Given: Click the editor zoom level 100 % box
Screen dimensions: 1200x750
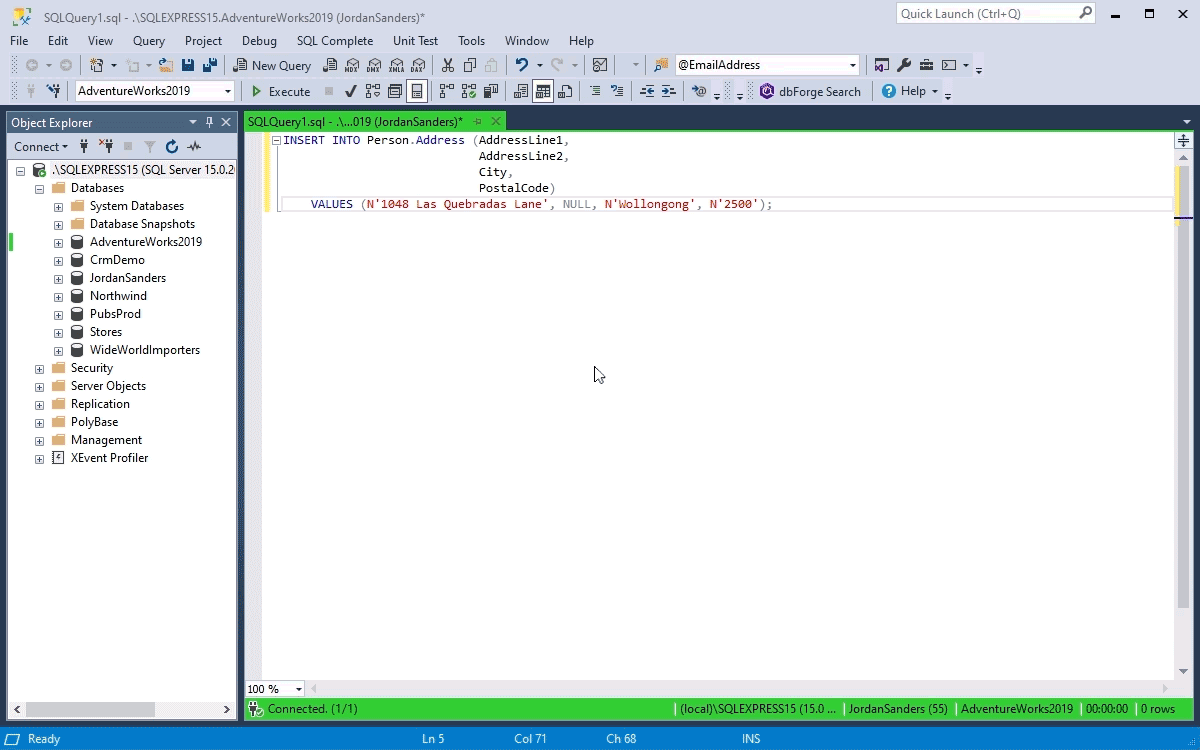Looking at the screenshot, I should (275, 689).
